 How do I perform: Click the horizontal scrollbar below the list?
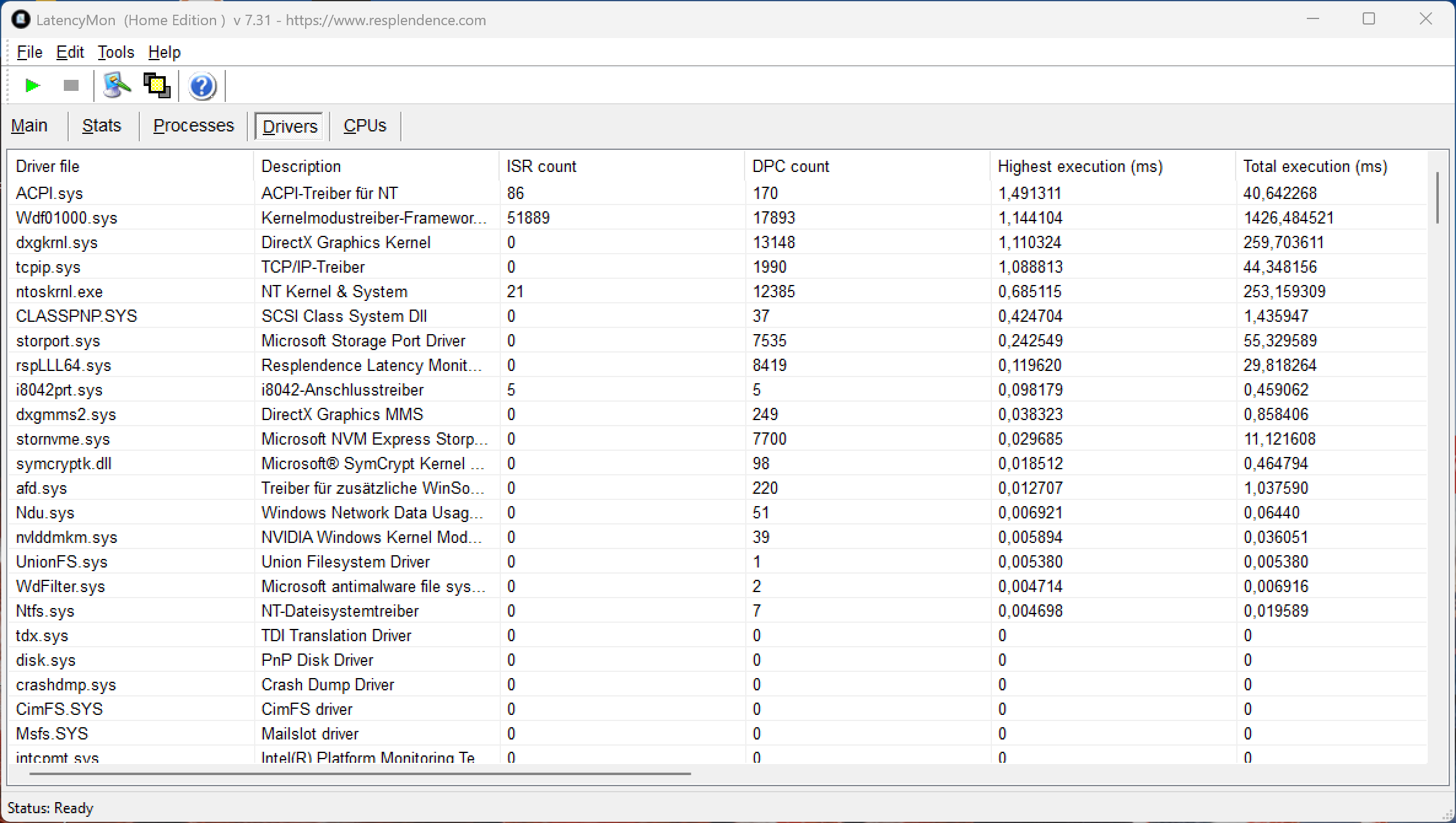(x=360, y=774)
